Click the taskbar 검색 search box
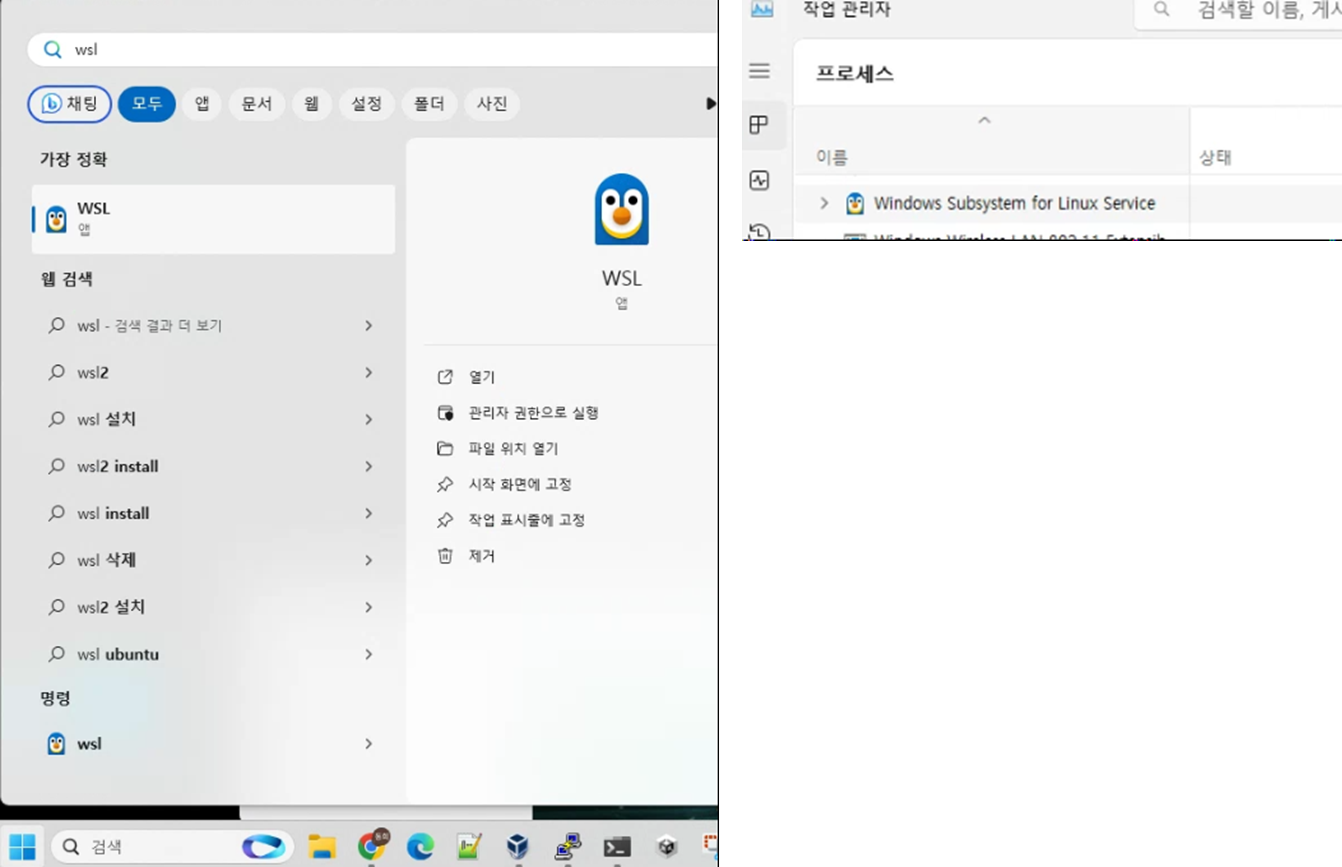Screen dimensions: 1342x867 pyautogui.click(x=172, y=847)
